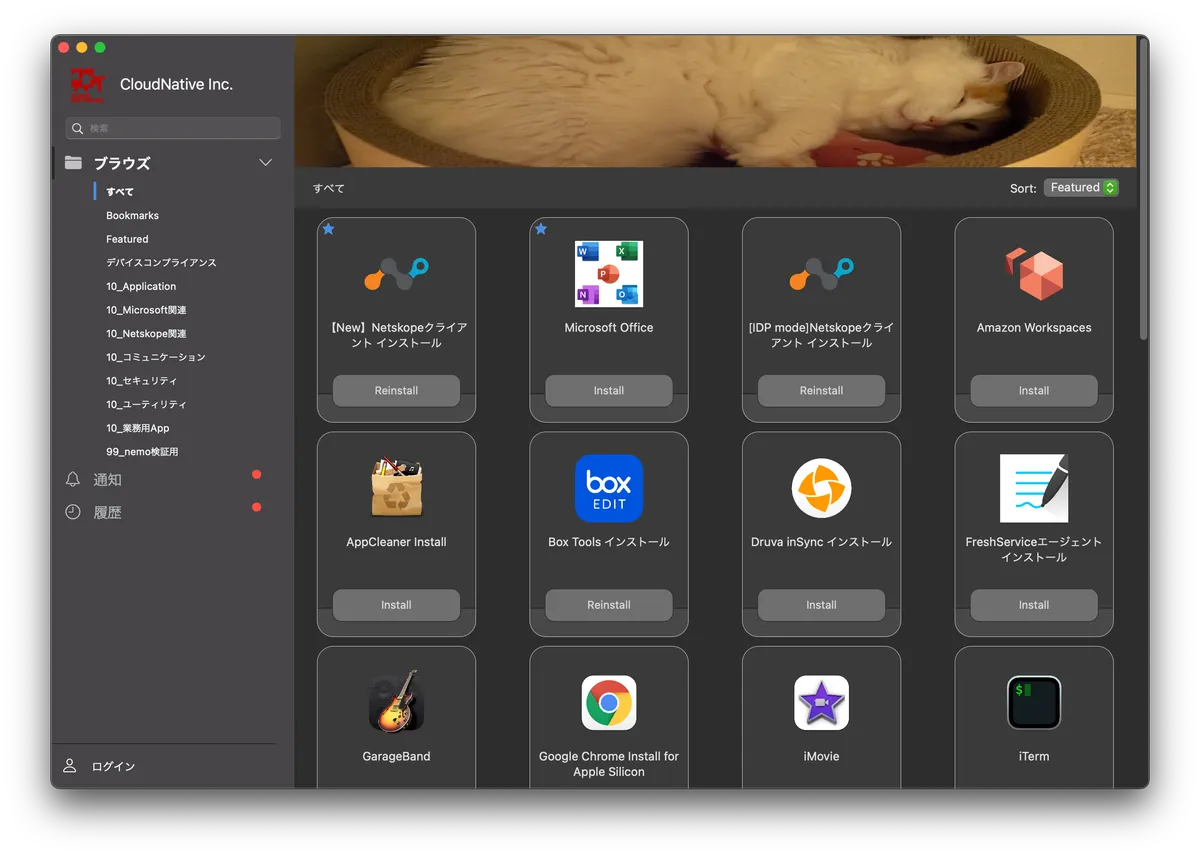Image resolution: width=1200 pixels, height=856 pixels.
Task: Click the search magnifier icon
Action: 77,129
